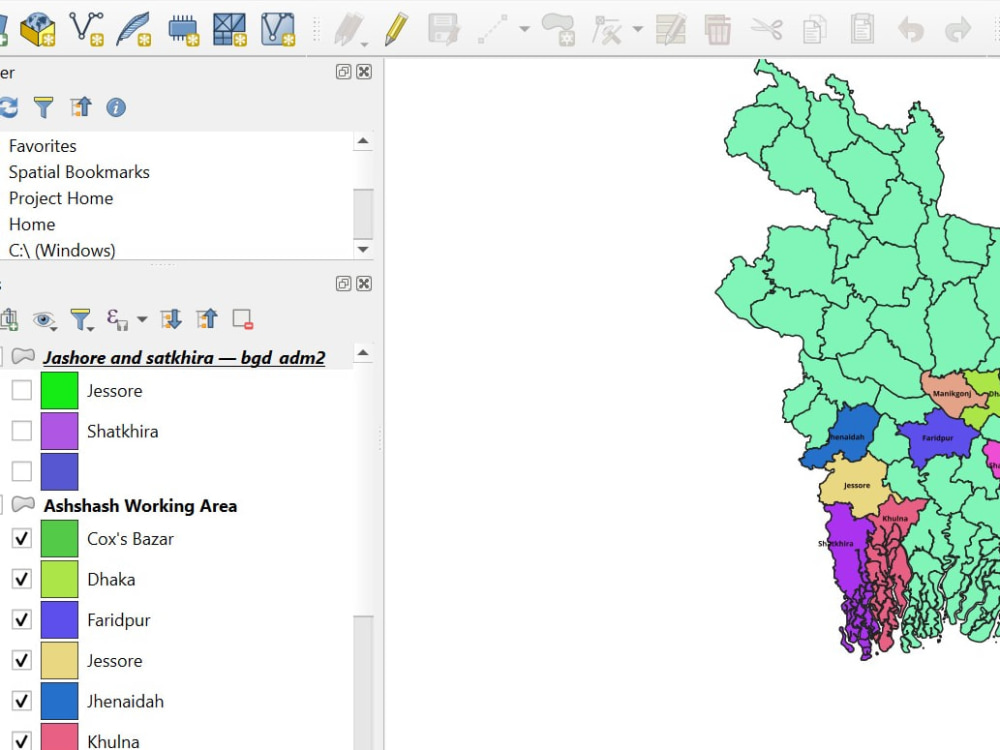Image resolution: width=1000 pixels, height=750 pixels.
Task: Float the Browser panel
Action: [343, 71]
